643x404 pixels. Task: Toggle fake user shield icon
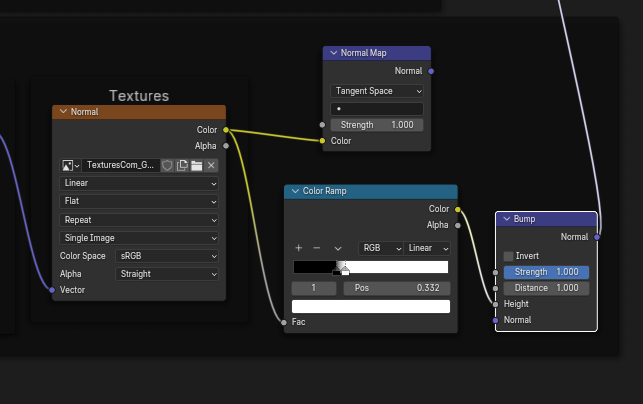point(168,165)
